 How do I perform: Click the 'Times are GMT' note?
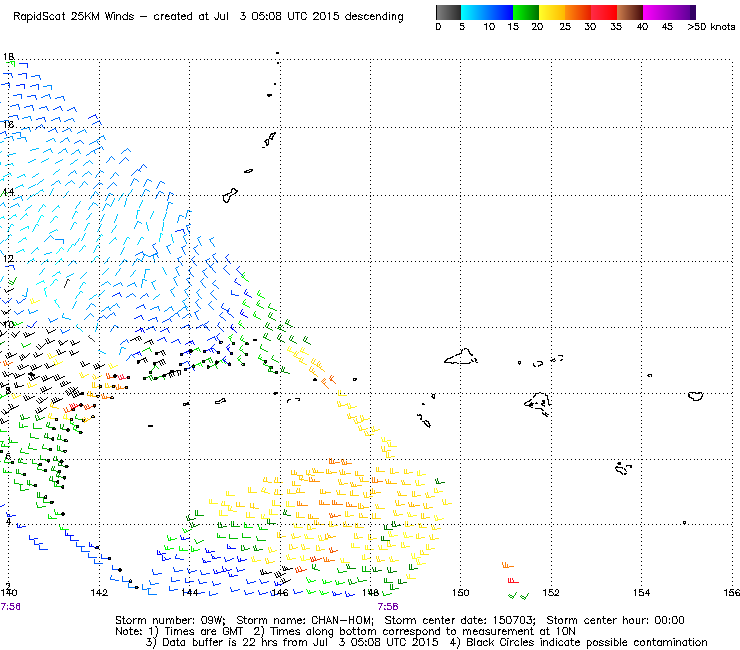(x=204, y=632)
